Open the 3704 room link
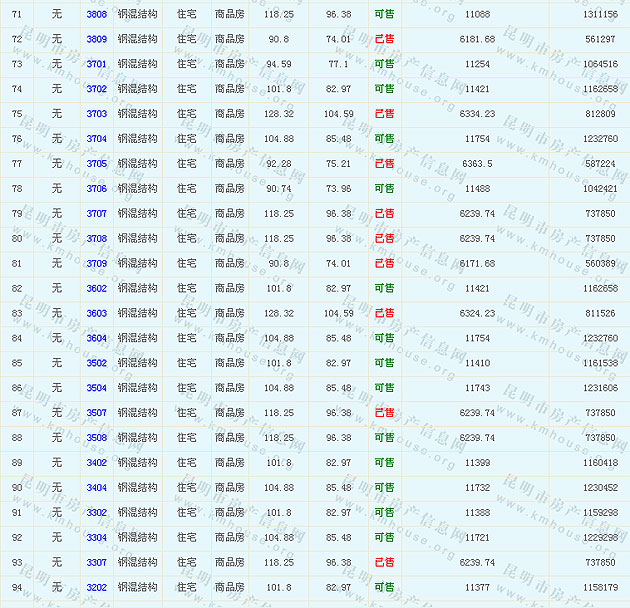This screenshot has width=630, height=608. (96, 139)
